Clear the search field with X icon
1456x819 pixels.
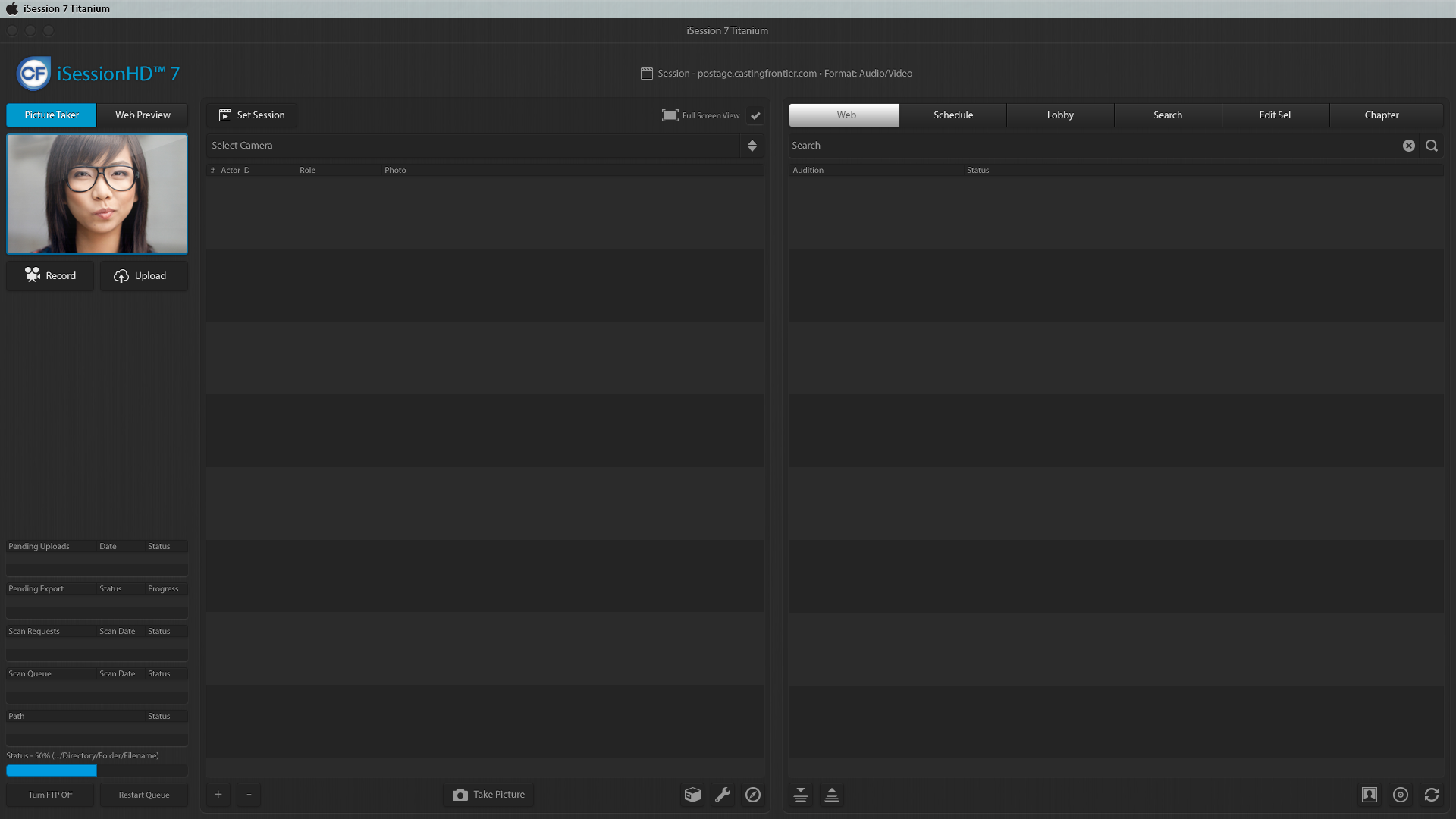(1408, 146)
